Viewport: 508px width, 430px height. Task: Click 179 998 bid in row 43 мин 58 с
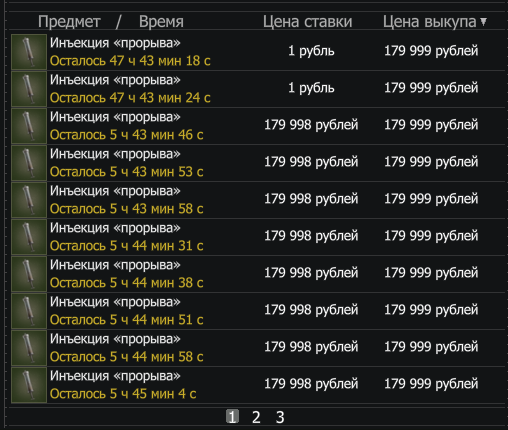click(x=311, y=199)
